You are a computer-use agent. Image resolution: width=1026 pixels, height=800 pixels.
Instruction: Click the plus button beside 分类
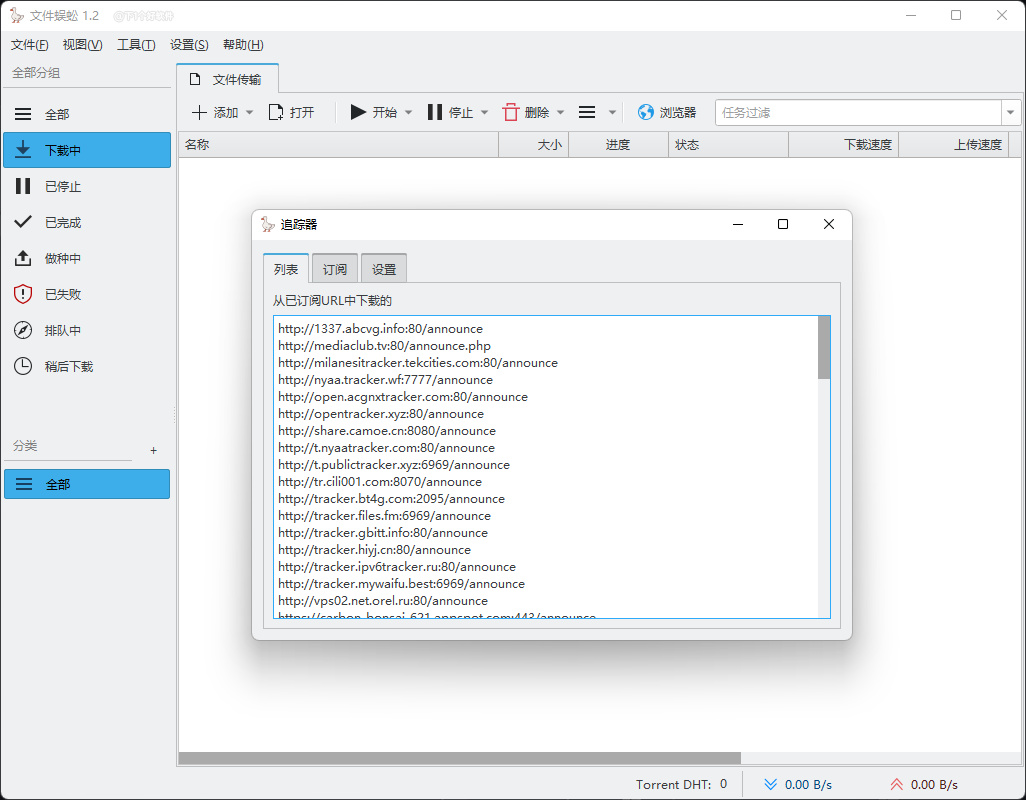pos(153,451)
